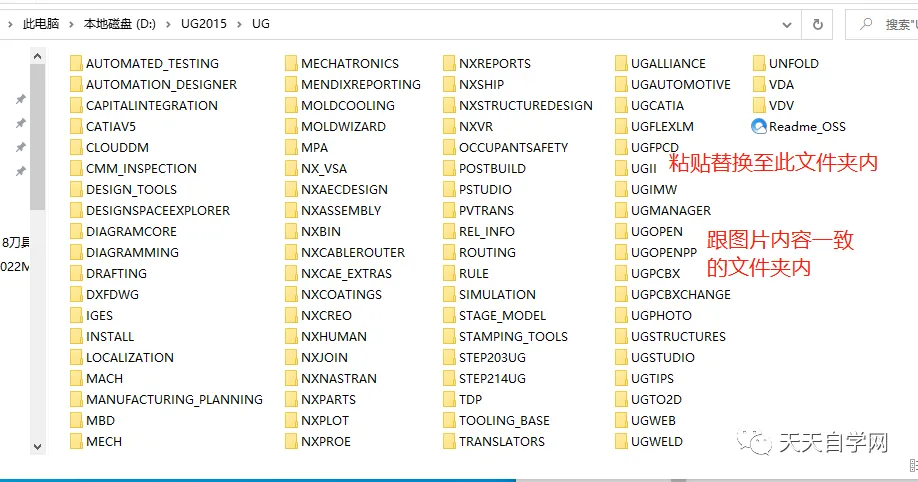
Task: Select the DESIGNSPACEEXPLORER folder name
Action: click(158, 210)
